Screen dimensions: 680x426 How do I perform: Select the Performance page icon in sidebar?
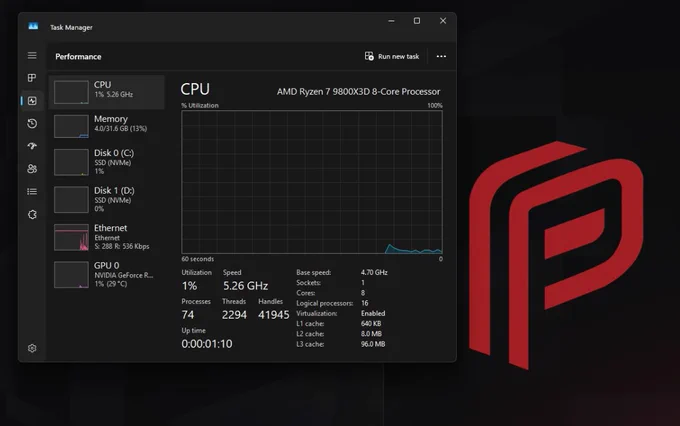pyautogui.click(x=32, y=101)
